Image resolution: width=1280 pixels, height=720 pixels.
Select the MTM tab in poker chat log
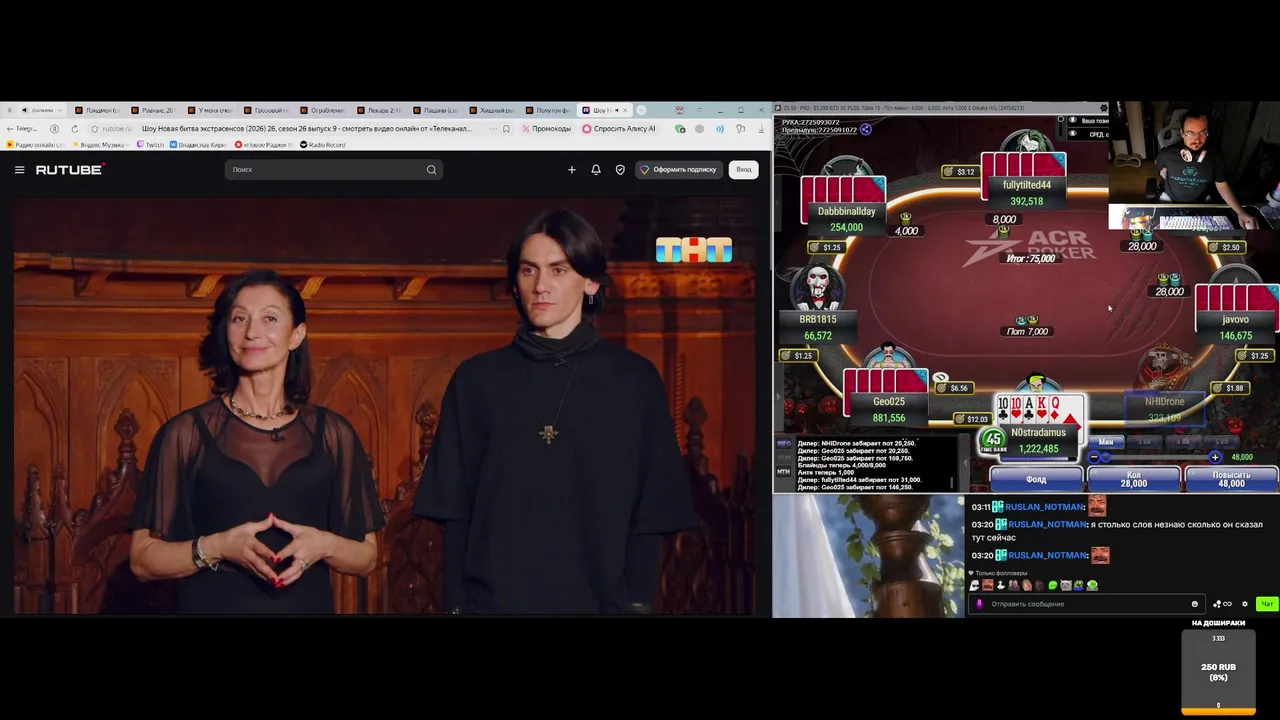tap(784, 471)
